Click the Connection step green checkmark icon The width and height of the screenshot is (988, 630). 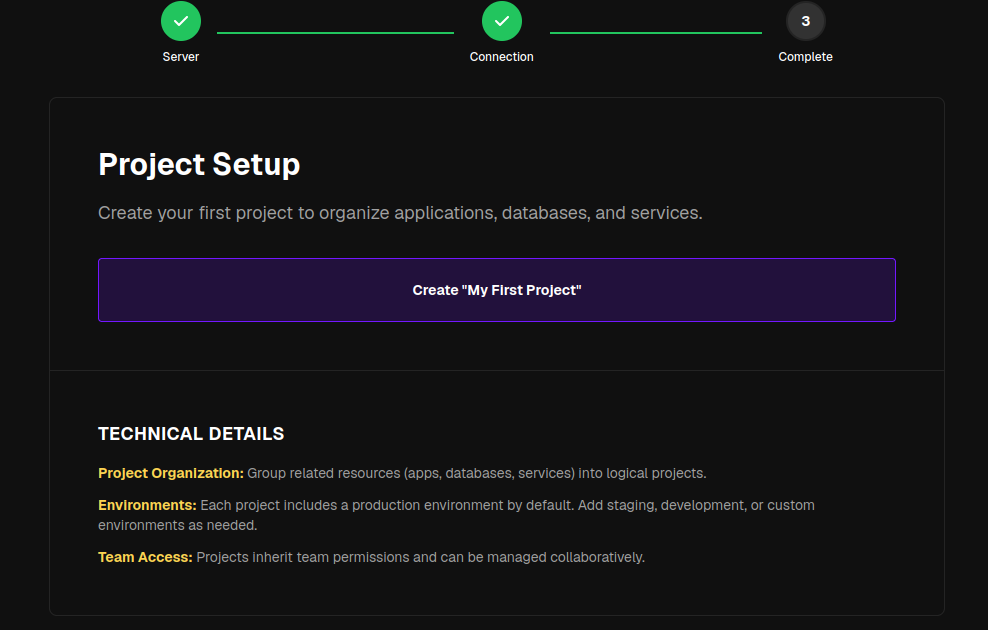pos(502,21)
